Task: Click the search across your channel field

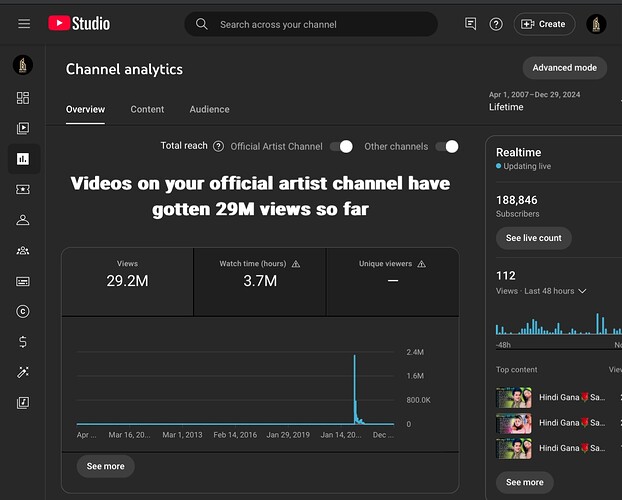Action: (311, 24)
